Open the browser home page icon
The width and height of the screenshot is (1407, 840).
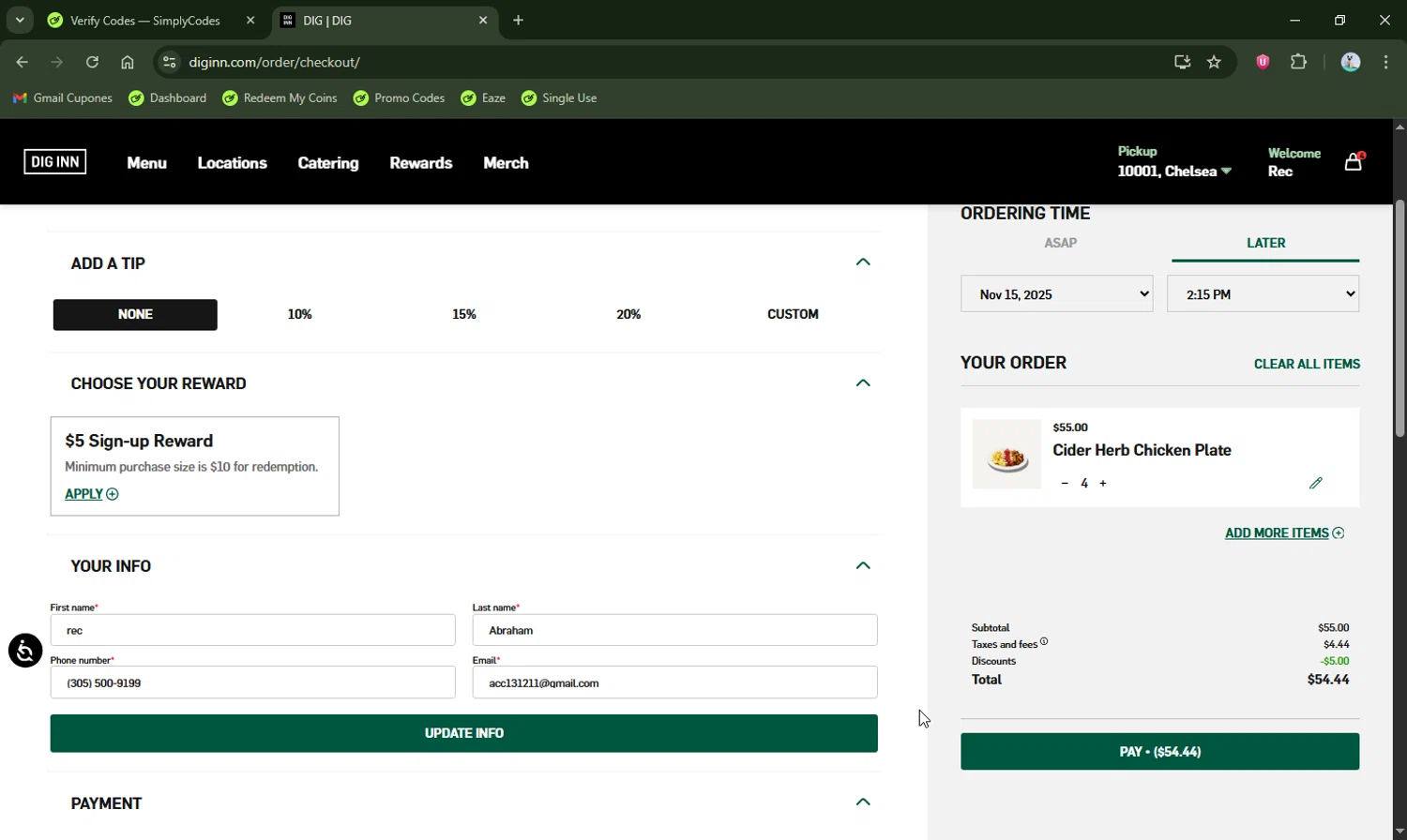pyautogui.click(x=128, y=62)
